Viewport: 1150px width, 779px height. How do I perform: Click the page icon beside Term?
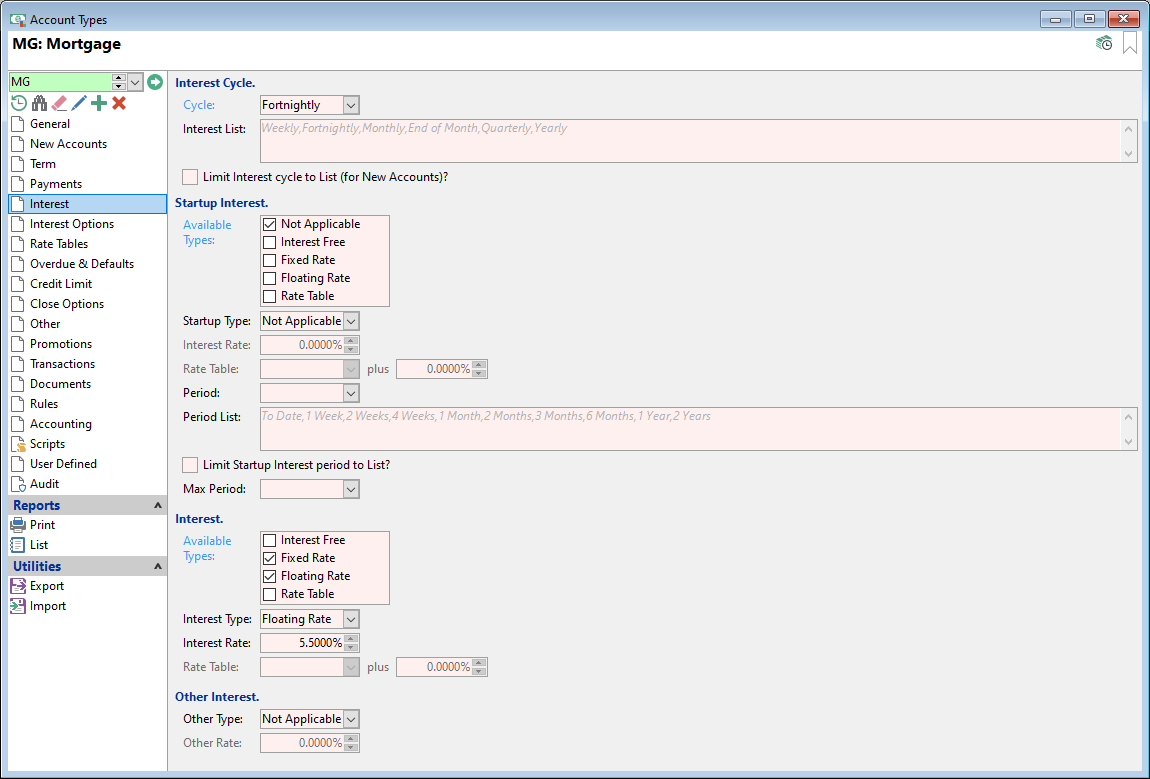(18, 164)
